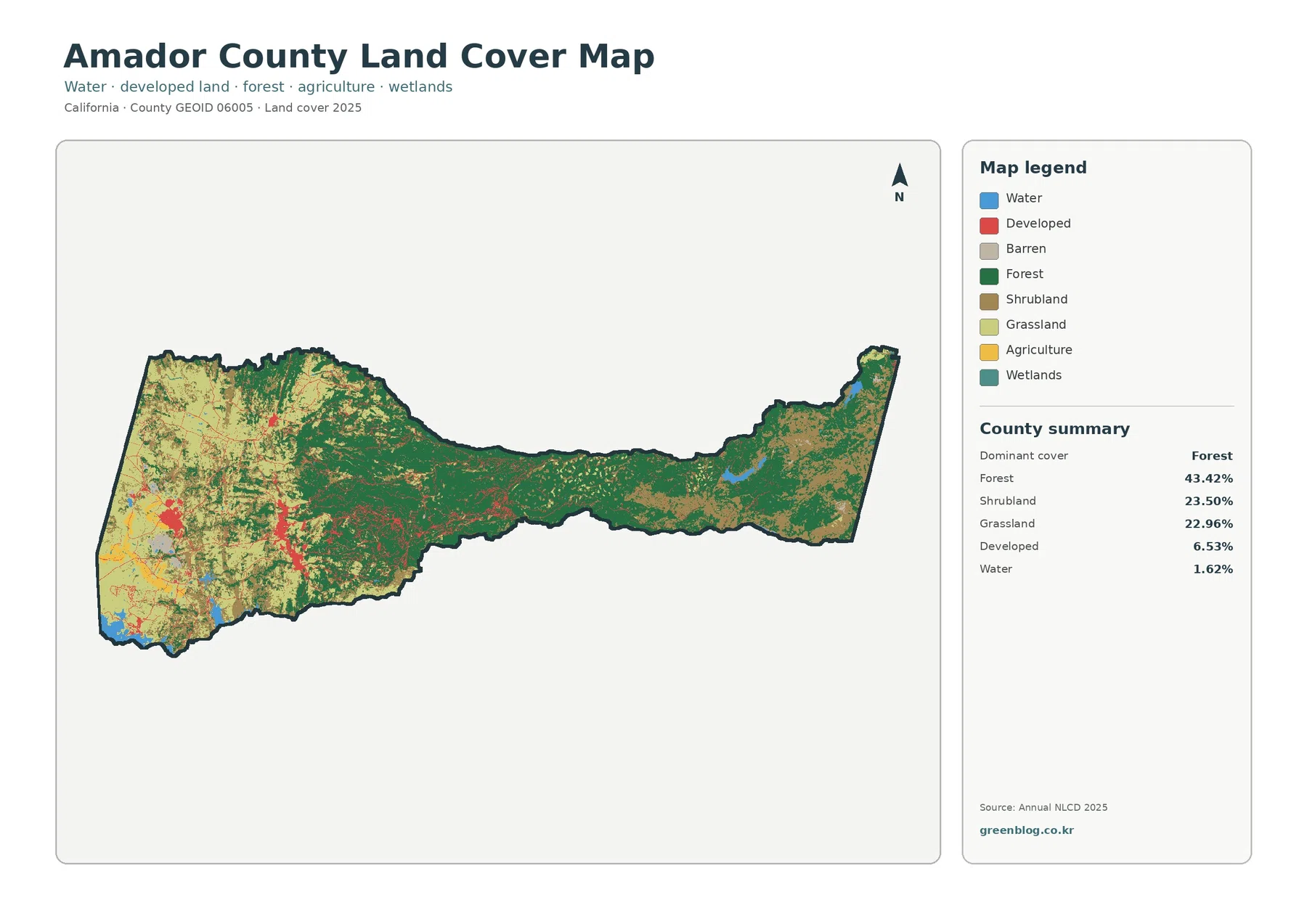This screenshot has width=1307, height=924.
Task: Click the Forest green legend swatch
Action: pyautogui.click(x=989, y=276)
